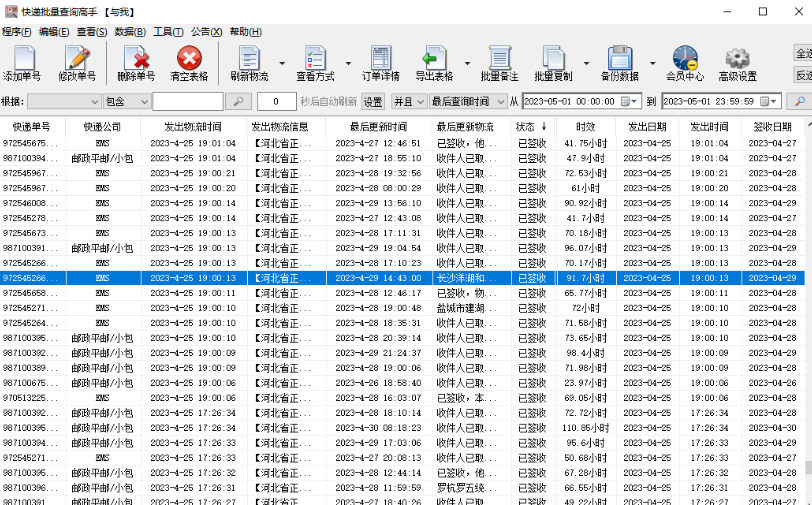
Task: Open the 数据(B) menu
Action: click(130, 32)
